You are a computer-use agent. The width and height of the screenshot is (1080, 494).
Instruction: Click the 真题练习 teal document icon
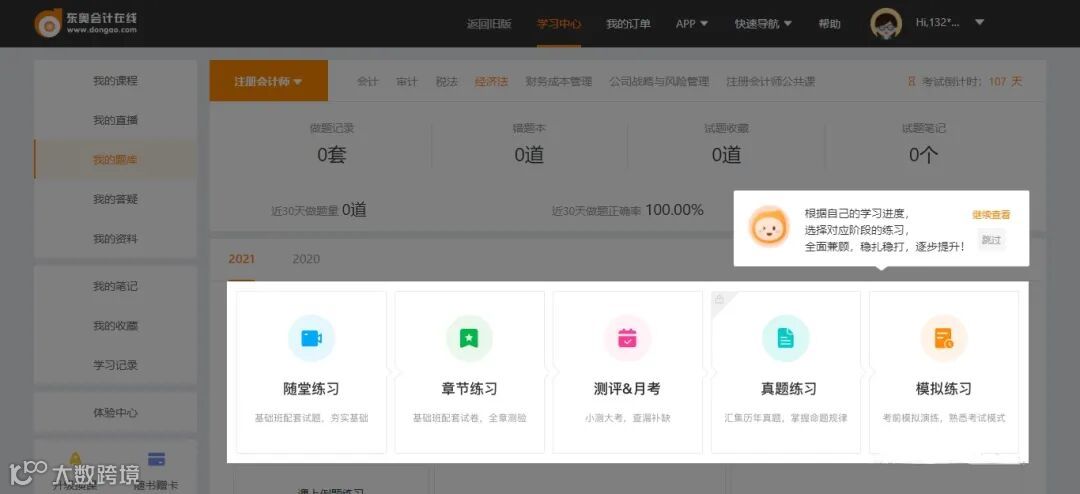(x=786, y=338)
